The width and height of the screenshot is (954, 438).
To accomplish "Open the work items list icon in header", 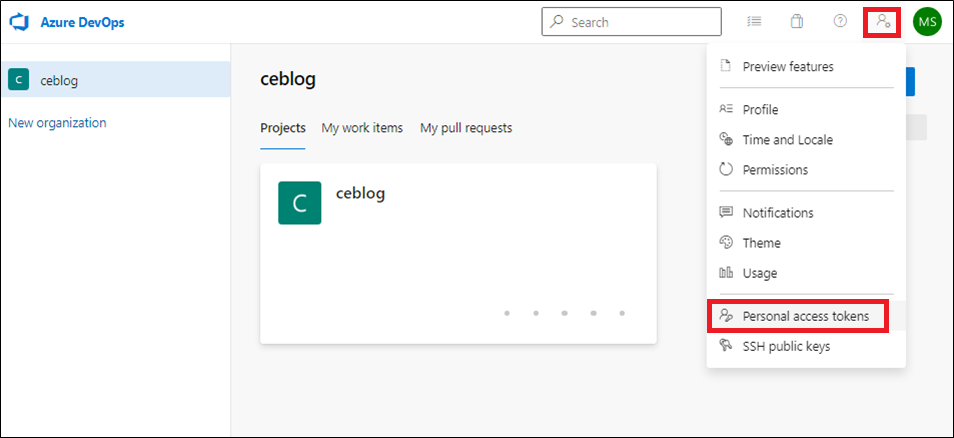I will (754, 22).
